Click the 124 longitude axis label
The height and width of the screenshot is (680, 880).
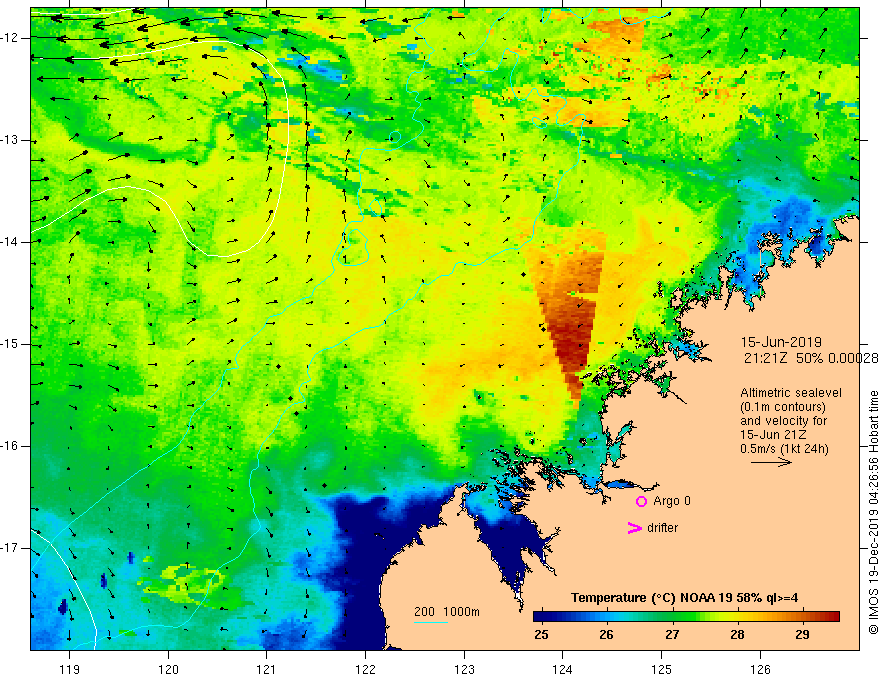[x=563, y=669]
